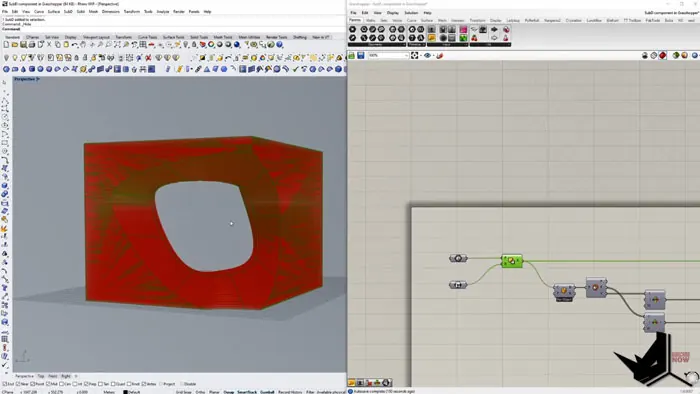Viewport: 700px width, 394px height.
Task: Toggle Record History in Rhino status bar
Action: (290, 392)
